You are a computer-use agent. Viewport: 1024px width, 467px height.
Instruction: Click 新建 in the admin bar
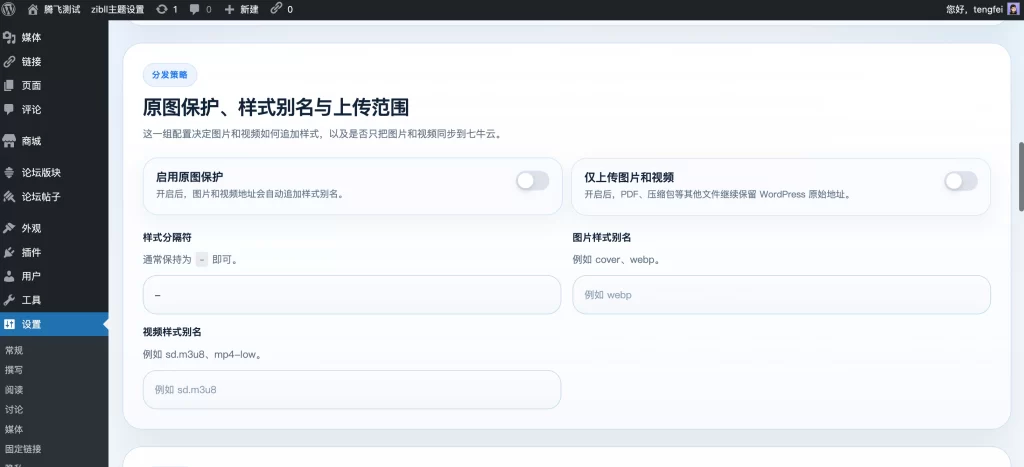249,9
